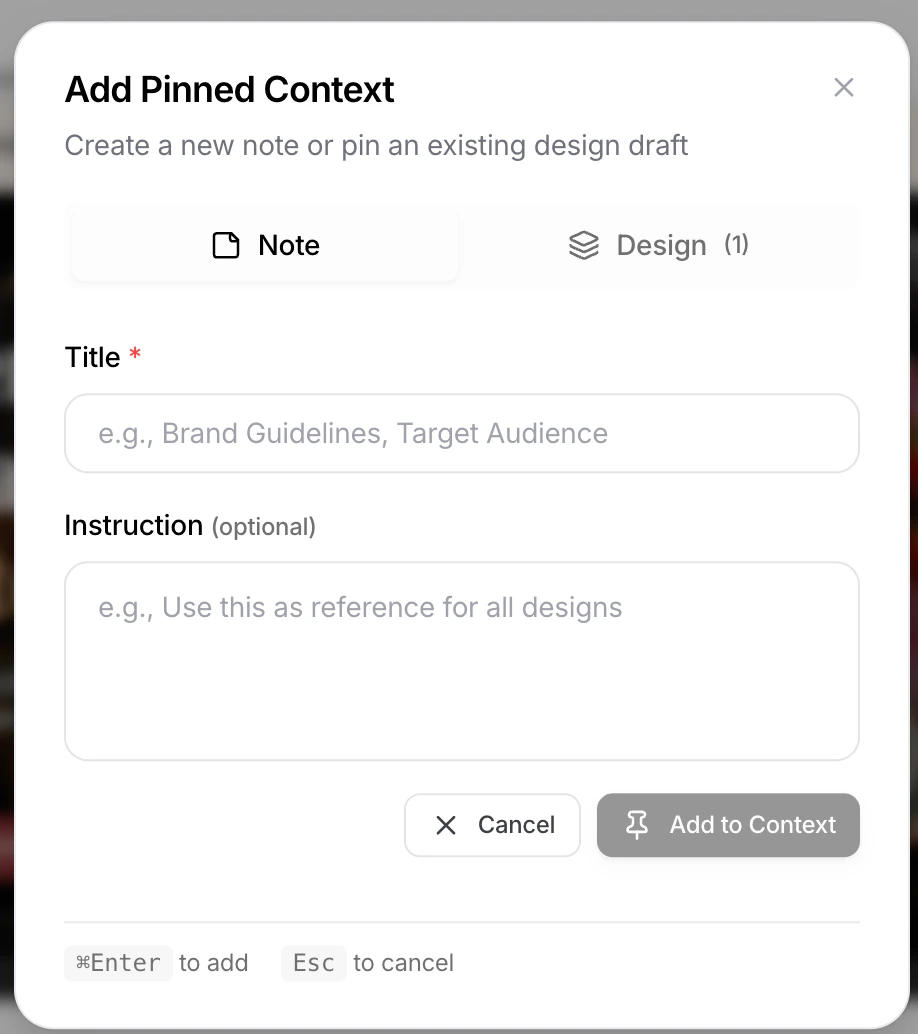Switch to the Design tab
The image size is (918, 1034).
pyautogui.click(x=658, y=245)
